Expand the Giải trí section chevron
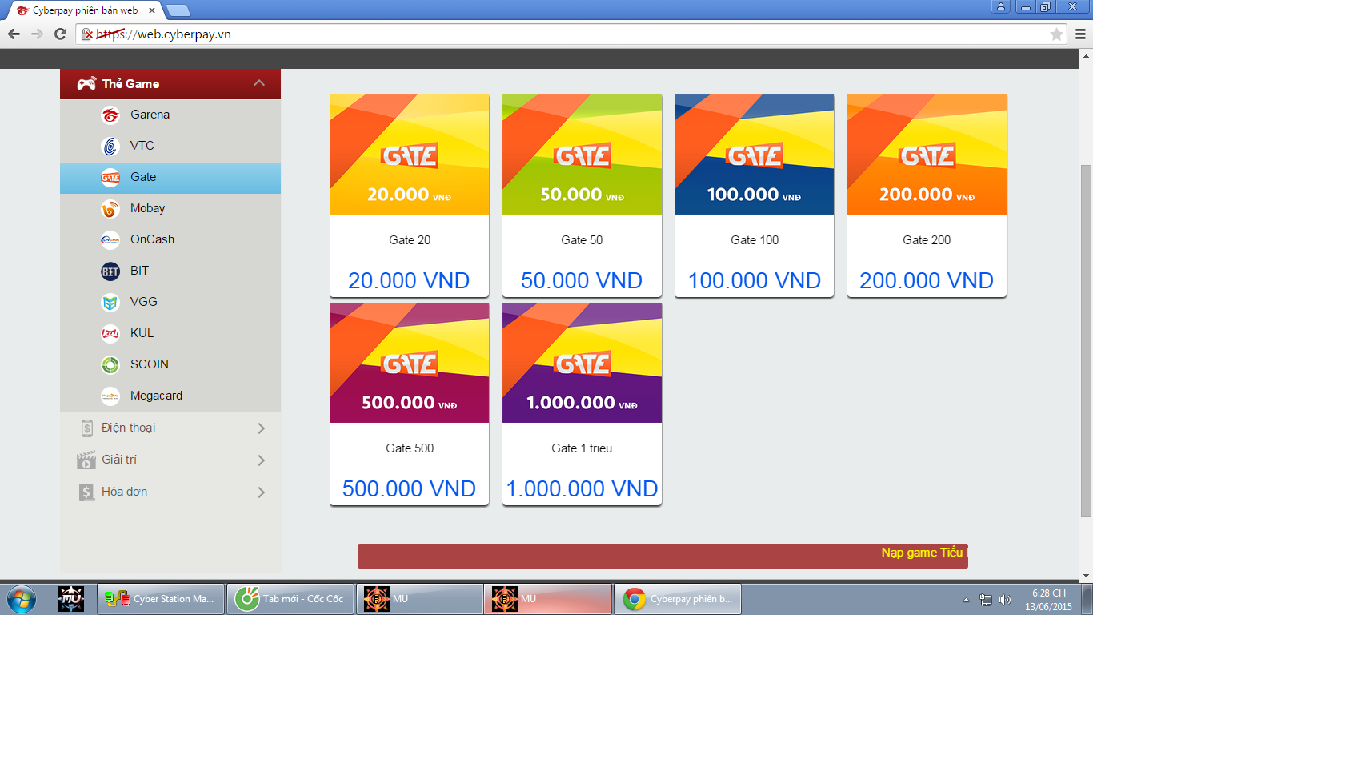 click(x=261, y=460)
